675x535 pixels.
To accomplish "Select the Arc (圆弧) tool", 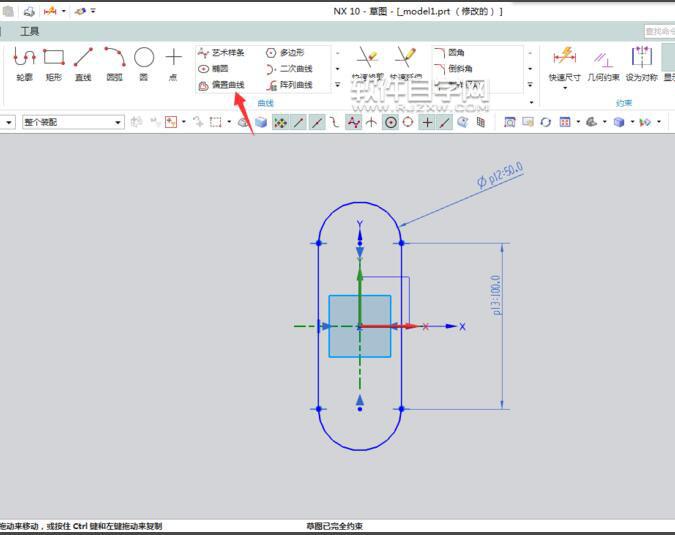I will pyautogui.click(x=115, y=64).
